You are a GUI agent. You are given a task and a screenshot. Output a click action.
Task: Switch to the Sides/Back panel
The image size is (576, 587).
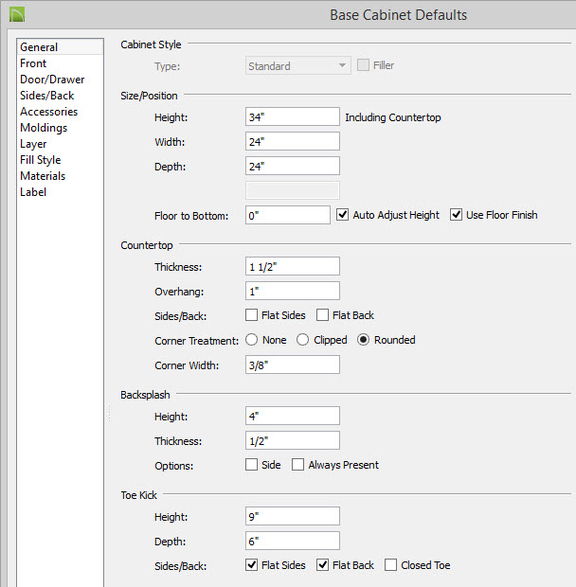tap(47, 95)
